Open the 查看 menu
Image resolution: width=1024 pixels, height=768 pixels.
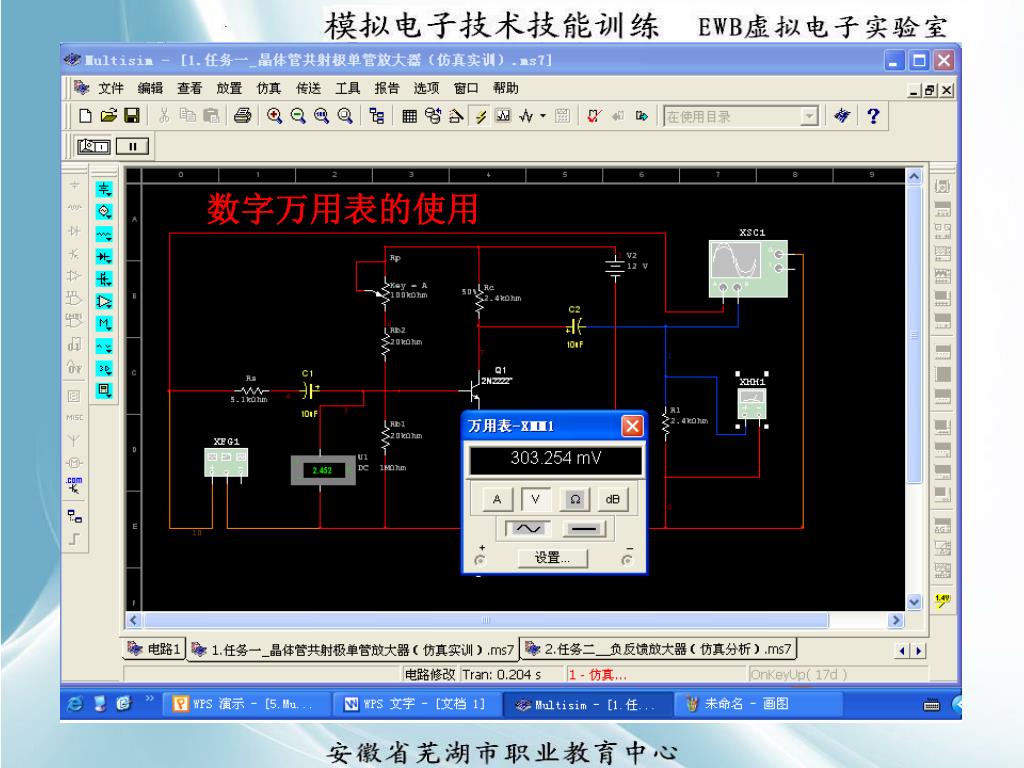coord(189,88)
